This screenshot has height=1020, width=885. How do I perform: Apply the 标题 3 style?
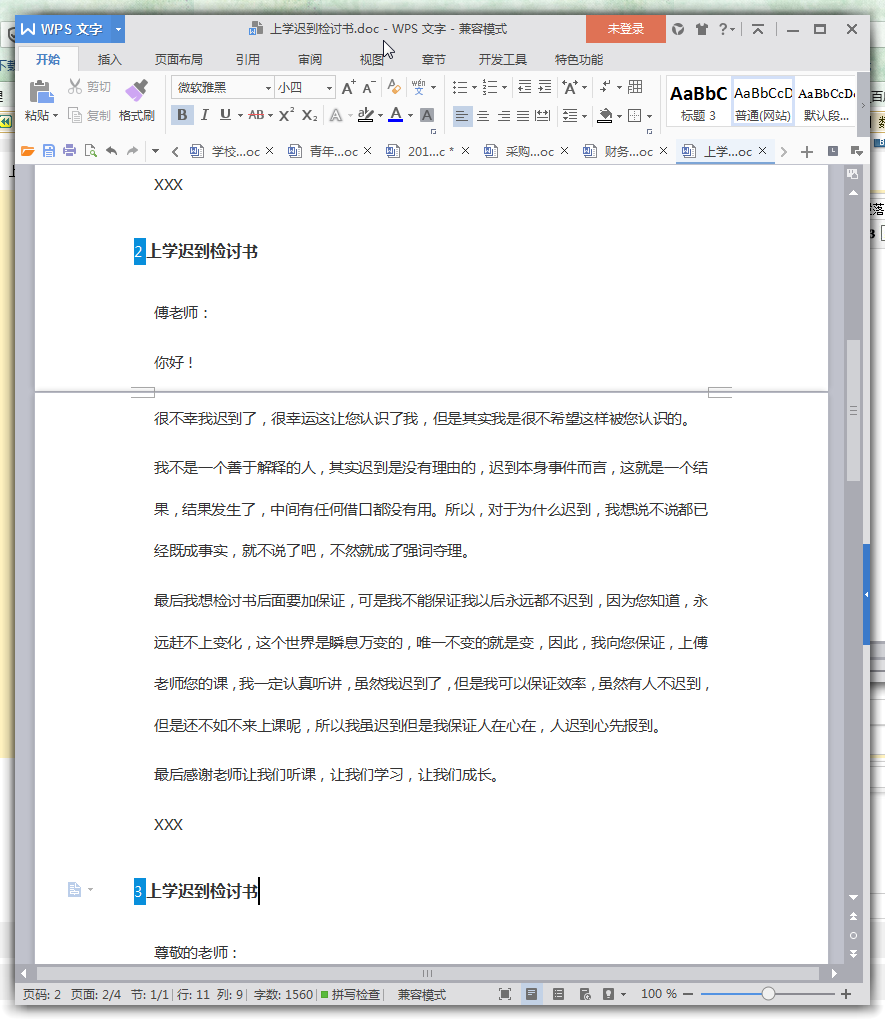698,103
